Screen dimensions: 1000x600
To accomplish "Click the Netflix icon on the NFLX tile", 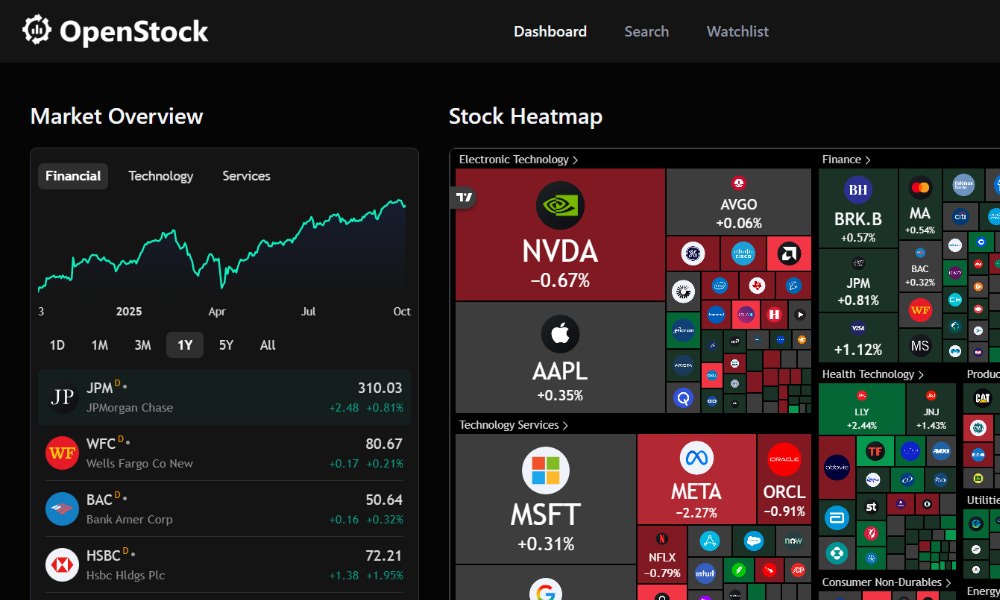I will pyautogui.click(x=660, y=540).
